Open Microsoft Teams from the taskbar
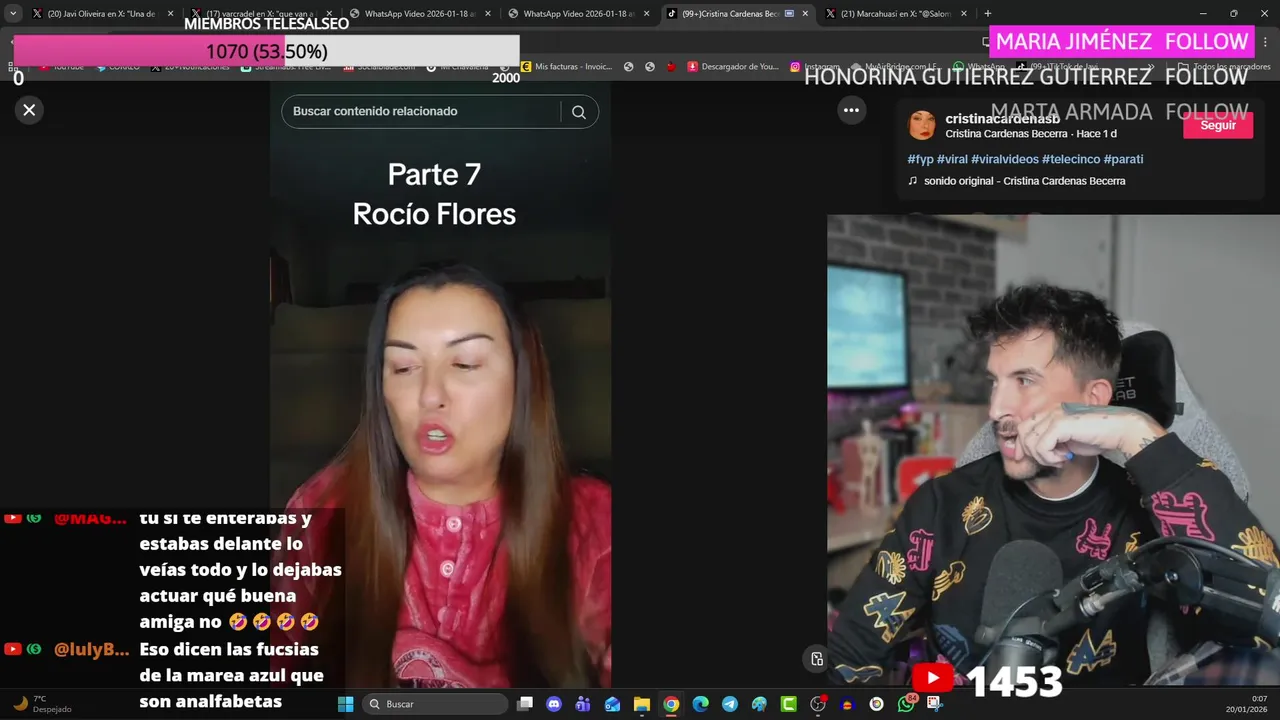 coord(583,704)
